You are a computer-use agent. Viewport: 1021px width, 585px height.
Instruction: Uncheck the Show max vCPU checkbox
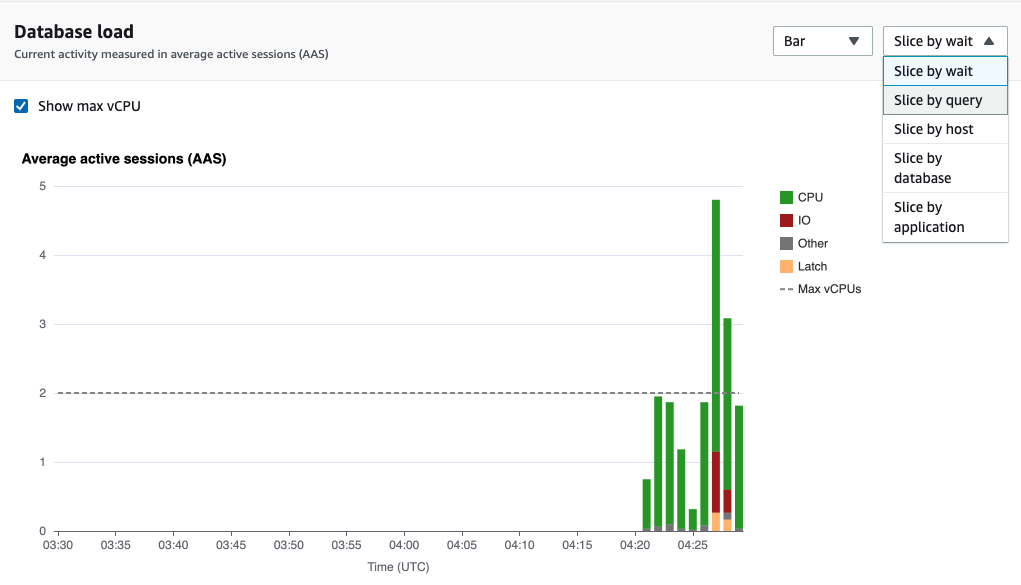21,105
